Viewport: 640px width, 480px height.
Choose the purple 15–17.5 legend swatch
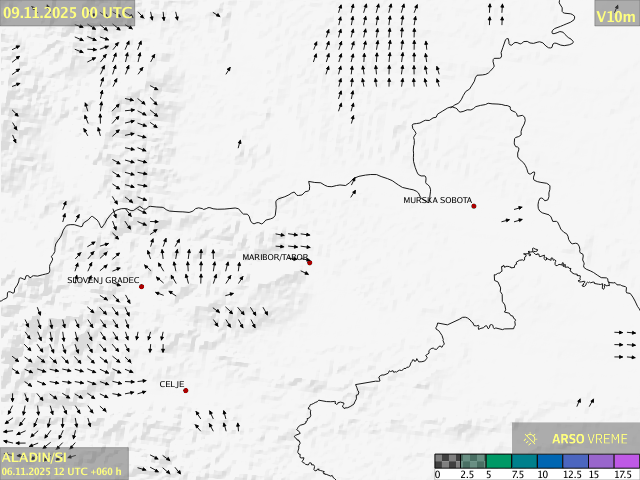click(600, 461)
